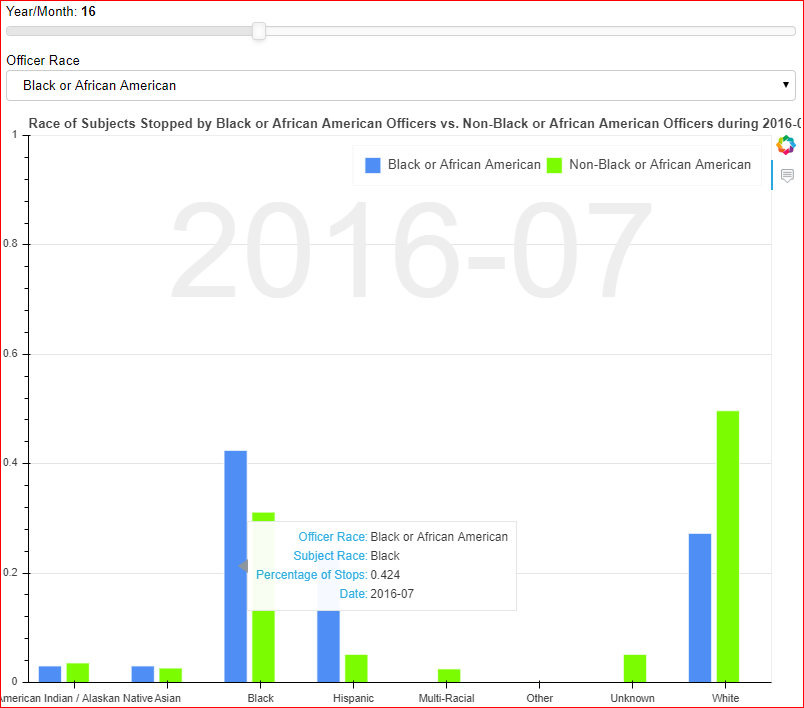Click the 0.8 y-axis tick label

point(10,244)
